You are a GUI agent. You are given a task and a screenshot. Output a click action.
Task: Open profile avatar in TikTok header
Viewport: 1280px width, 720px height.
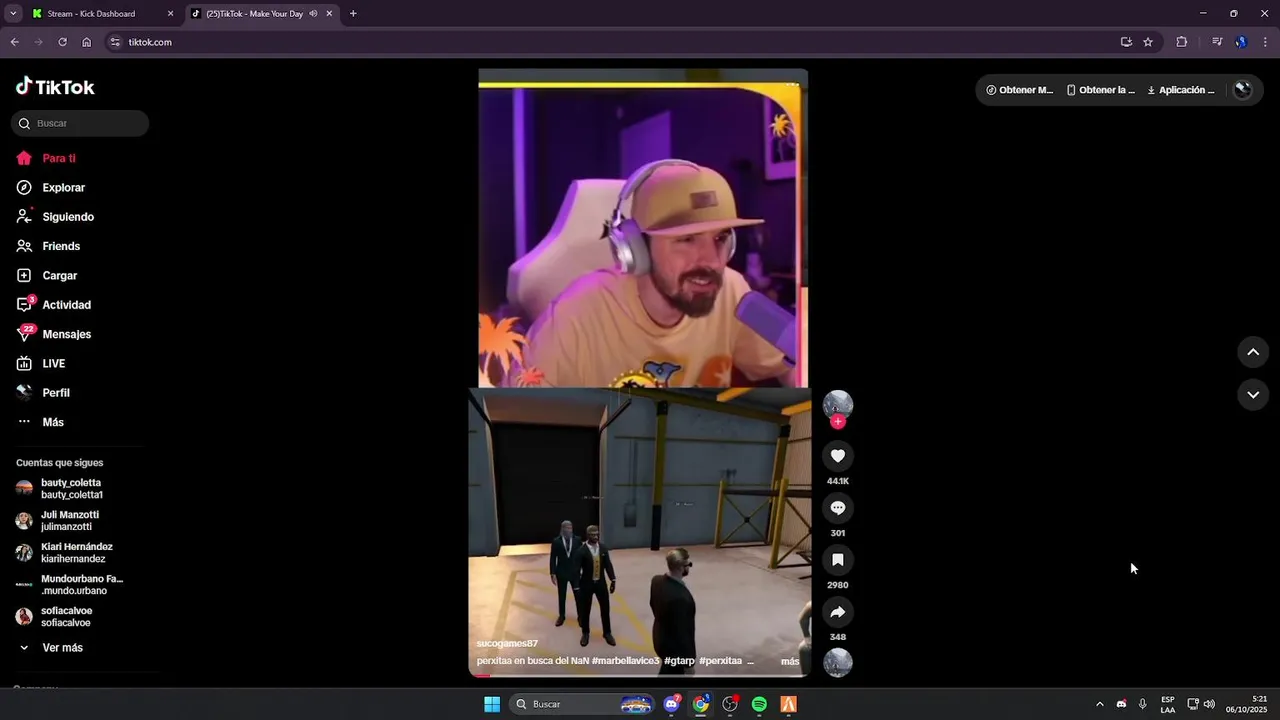coord(1243,90)
